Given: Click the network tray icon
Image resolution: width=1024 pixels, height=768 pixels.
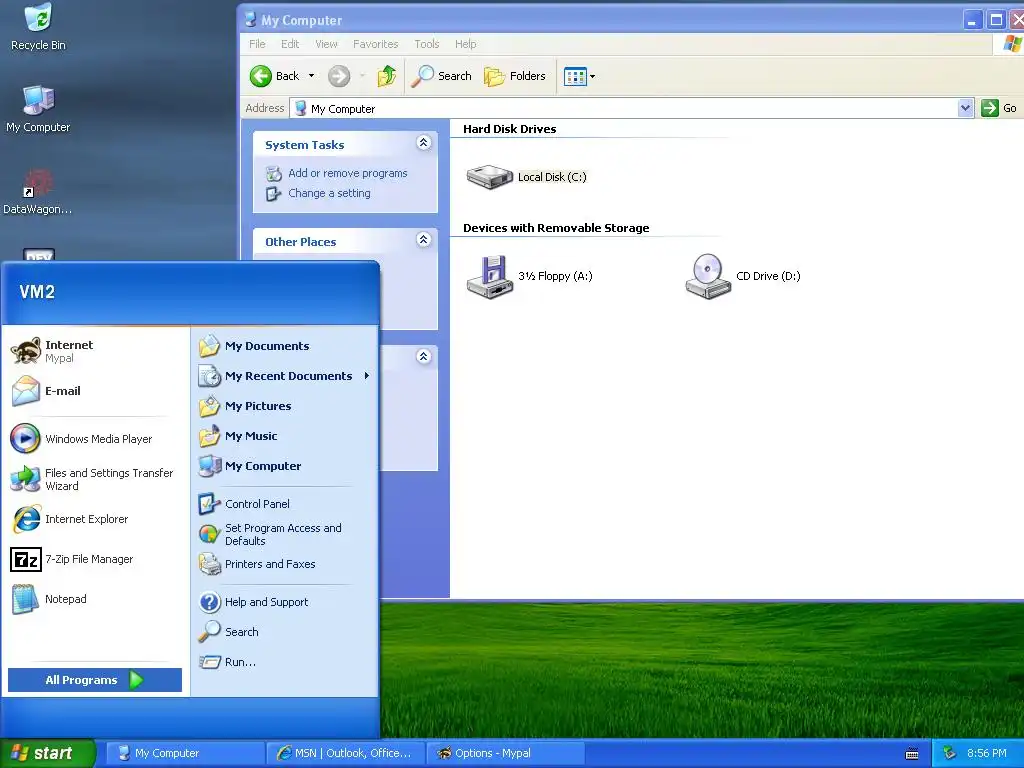Looking at the screenshot, I should [950, 754].
